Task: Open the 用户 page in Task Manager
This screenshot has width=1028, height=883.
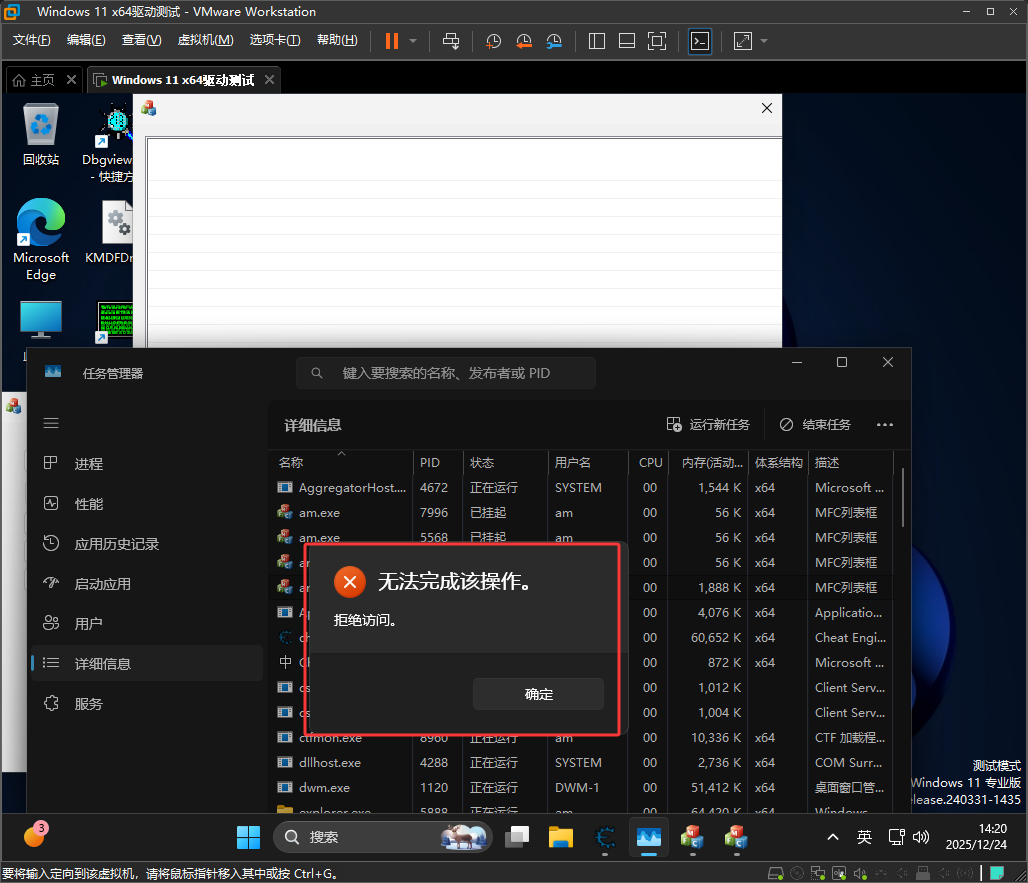Action: pos(147,623)
